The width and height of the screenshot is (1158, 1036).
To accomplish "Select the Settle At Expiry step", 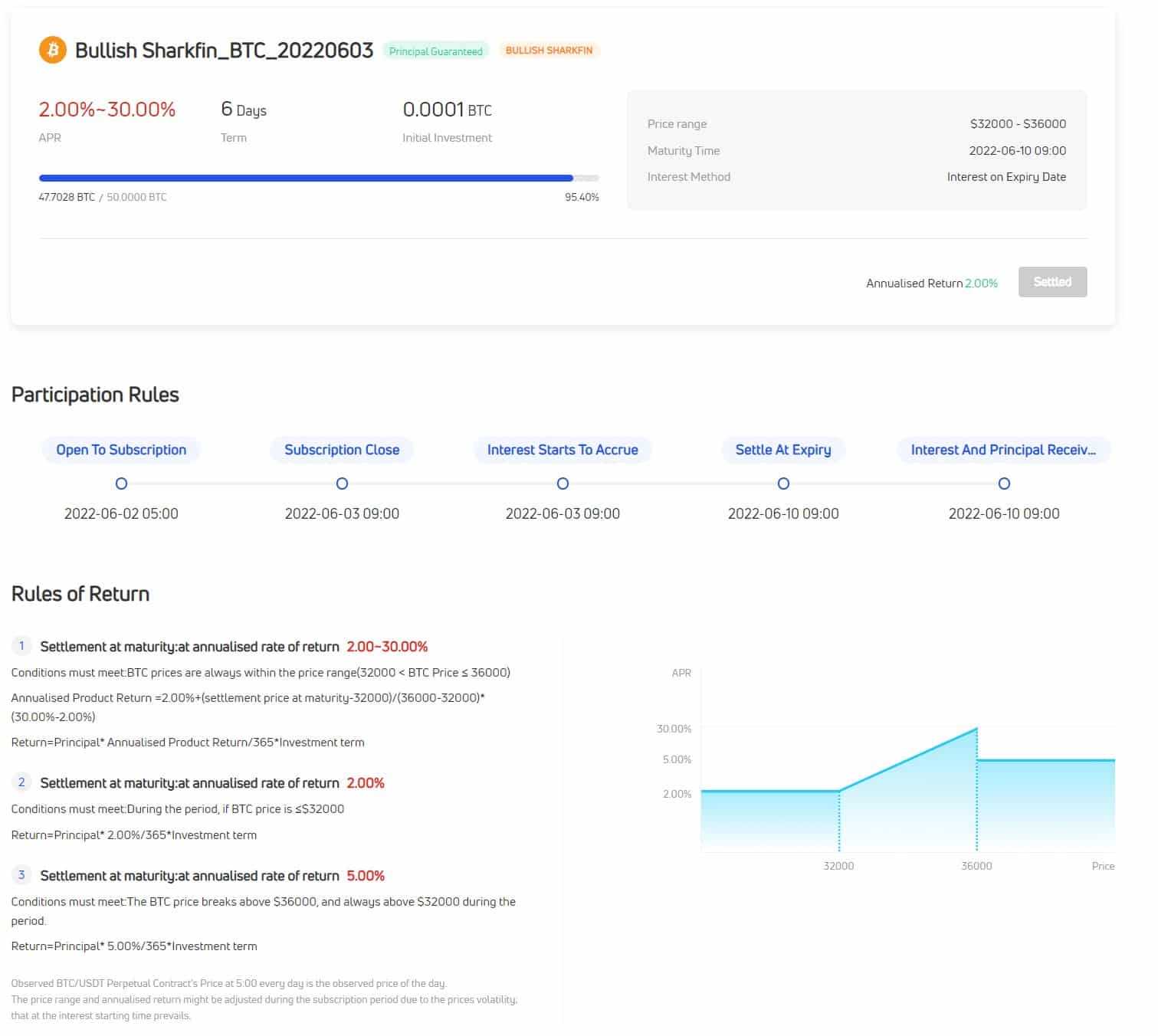I will coord(782,450).
